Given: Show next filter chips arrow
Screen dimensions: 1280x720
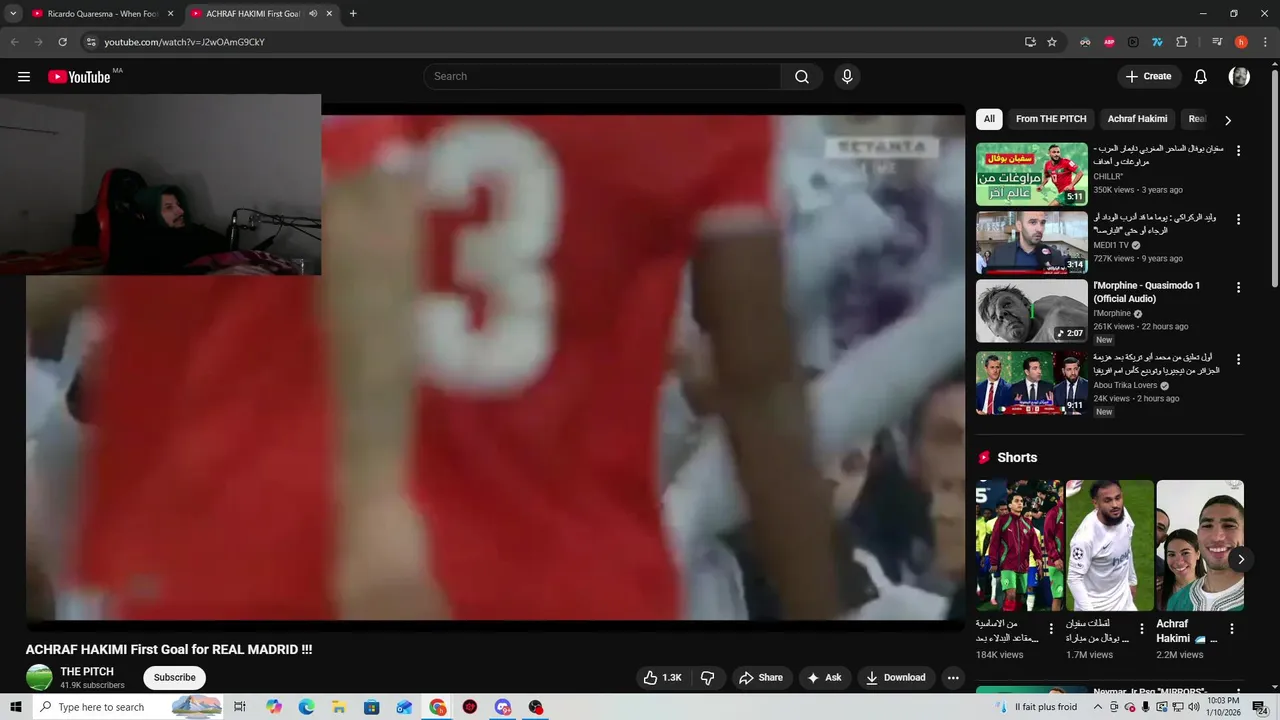Looking at the screenshot, I should [1228, 120].
